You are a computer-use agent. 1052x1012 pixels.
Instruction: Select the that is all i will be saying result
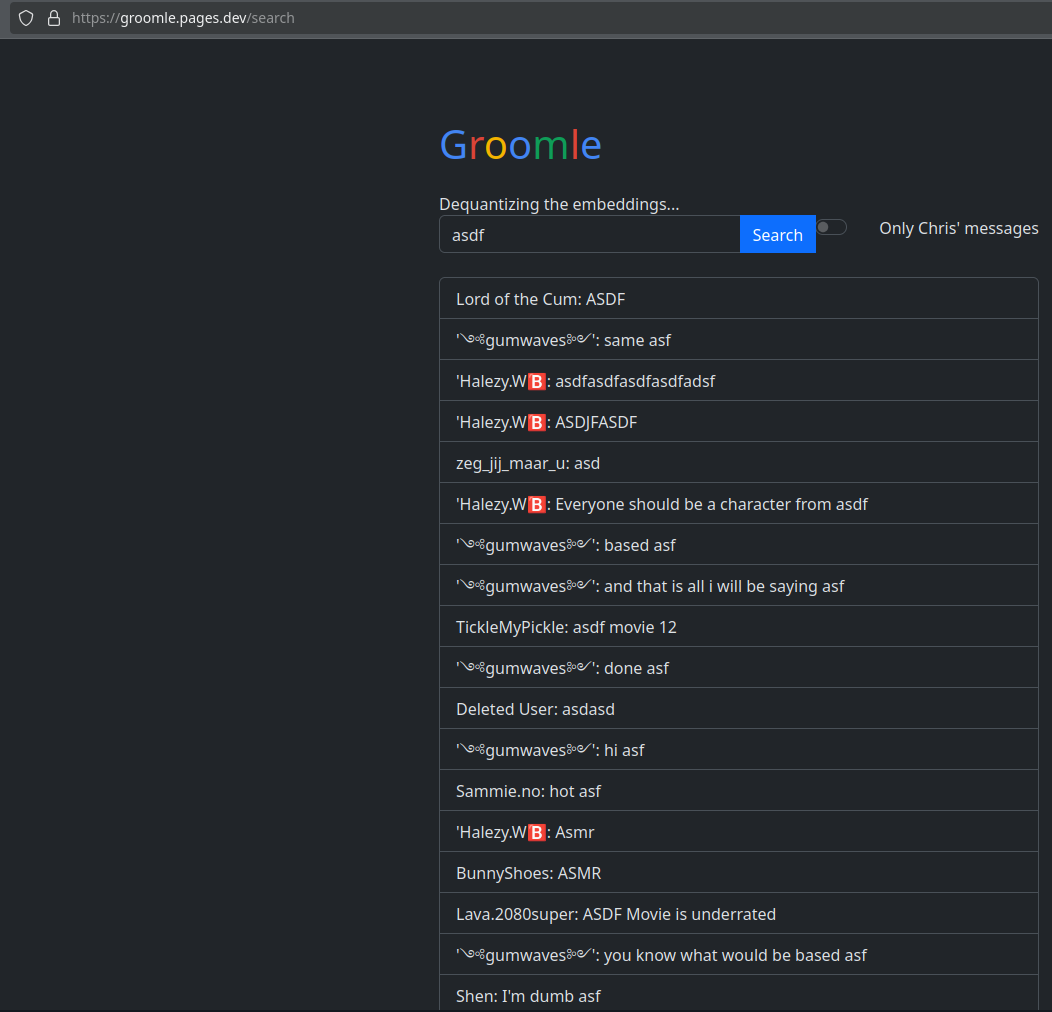pos(739,585)
